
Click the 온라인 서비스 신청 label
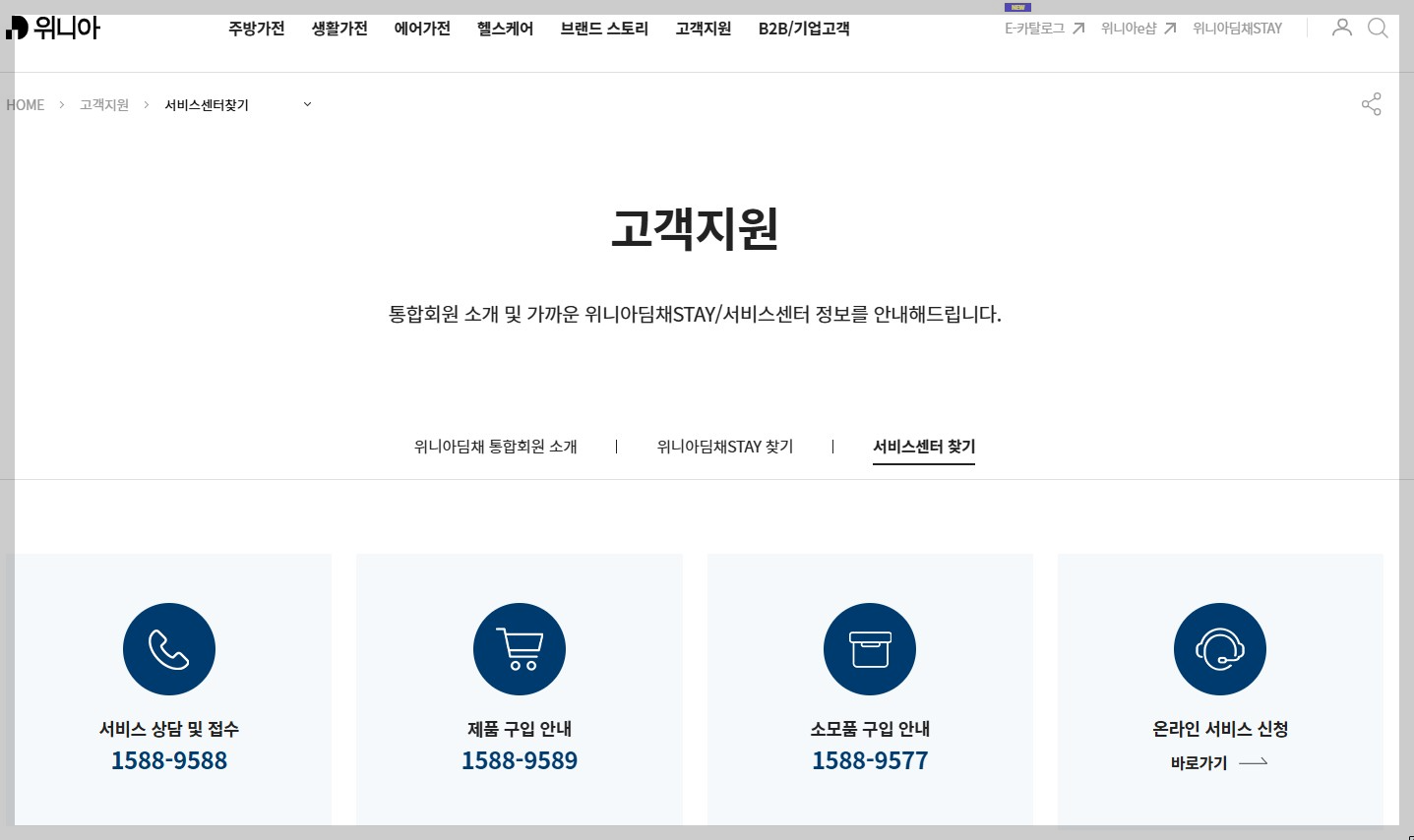1220,729
